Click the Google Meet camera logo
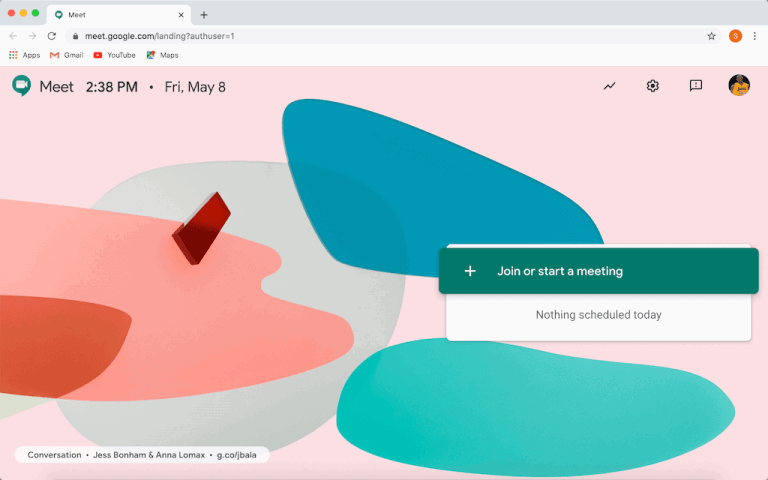 click(x=22, y=86)
